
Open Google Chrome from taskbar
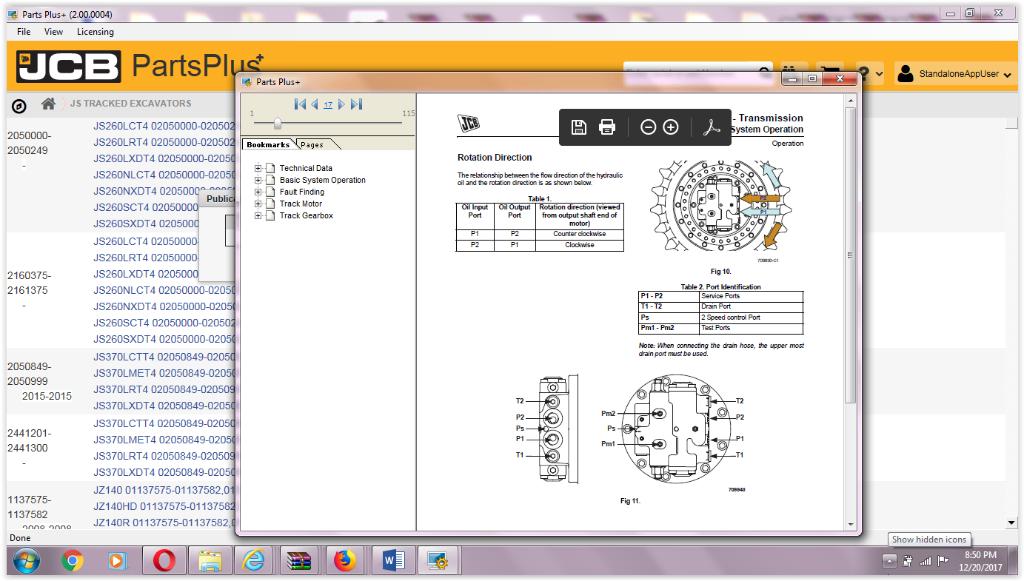[72, 561]
